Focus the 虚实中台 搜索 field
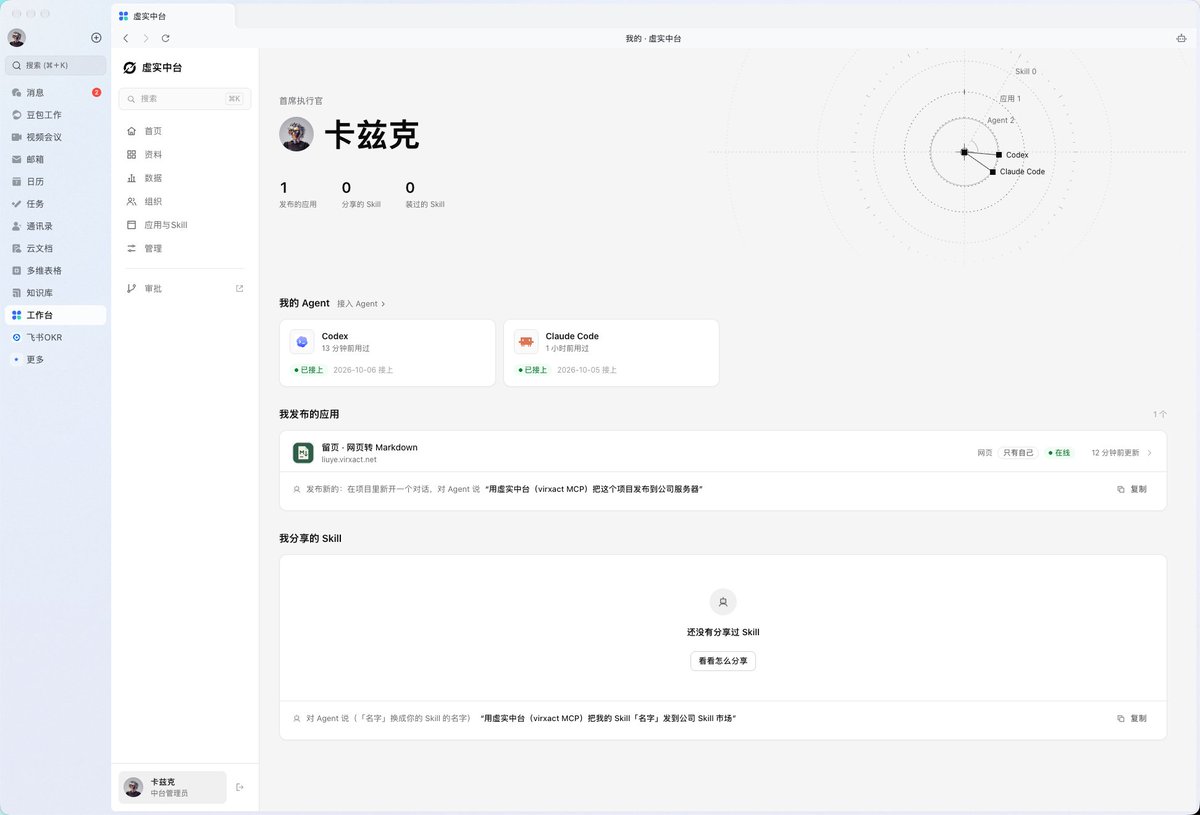Image resolution: width=1200 pixels, height=815 pixels. click(x=185, y=99)
